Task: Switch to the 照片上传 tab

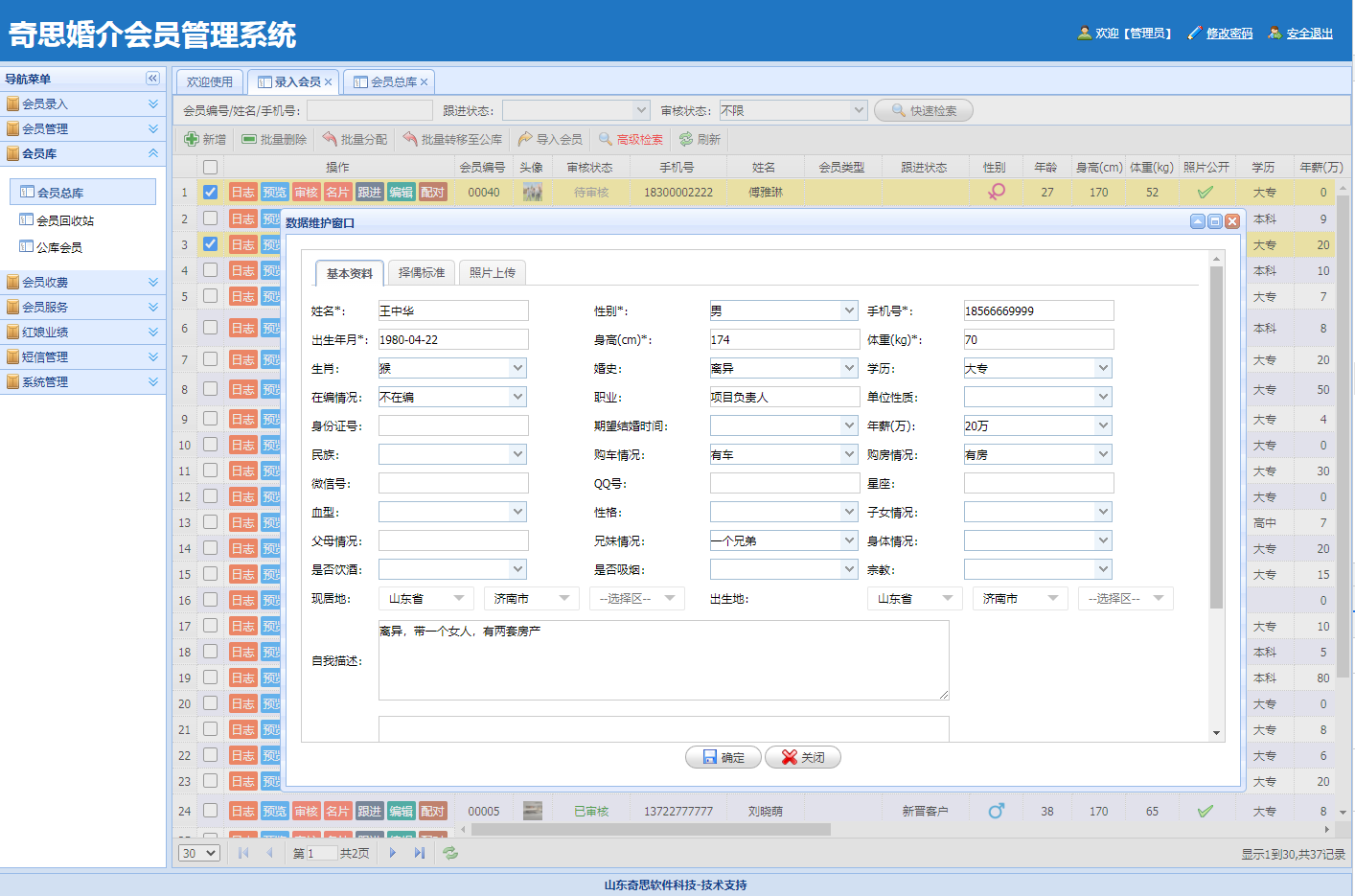Action: point(493,273)
